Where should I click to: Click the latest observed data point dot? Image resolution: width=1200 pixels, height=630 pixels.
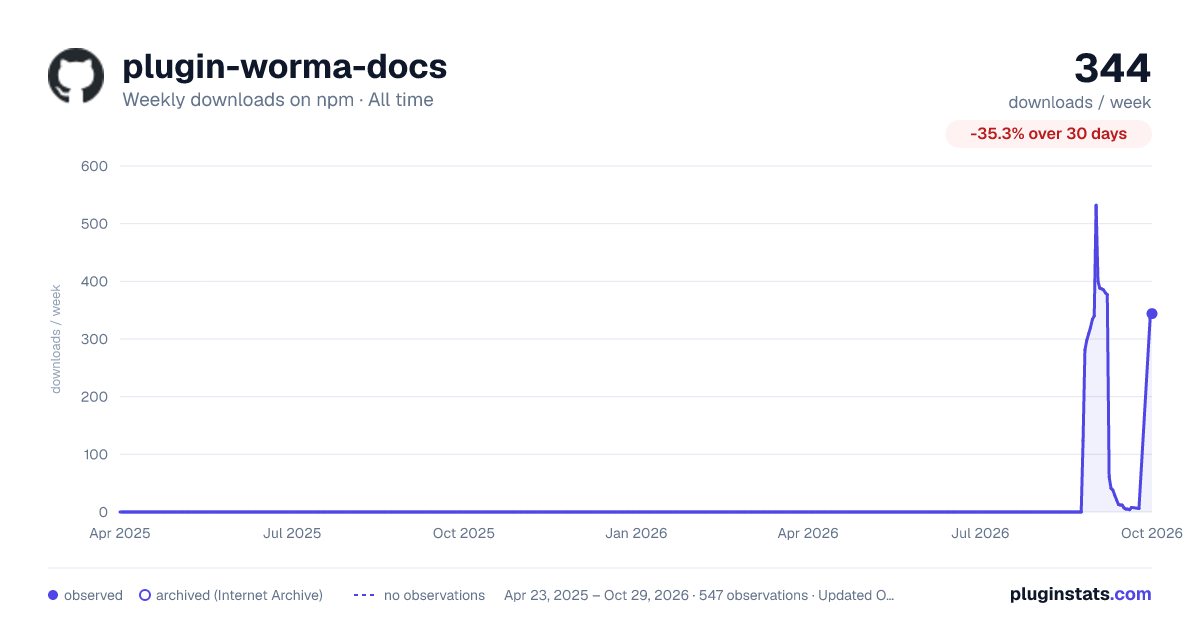coord(1152,314)
